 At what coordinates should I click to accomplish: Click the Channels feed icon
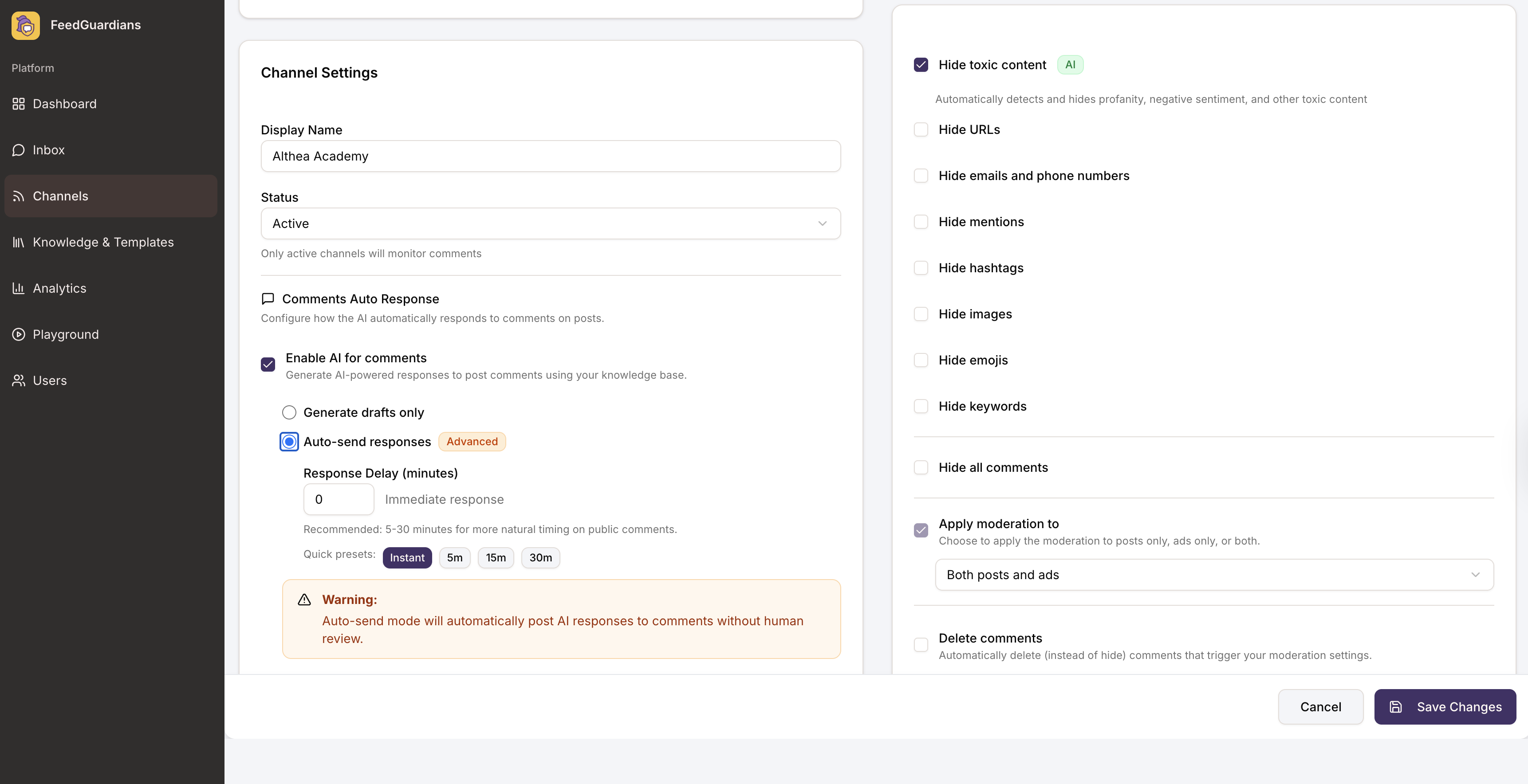(18, 196)
